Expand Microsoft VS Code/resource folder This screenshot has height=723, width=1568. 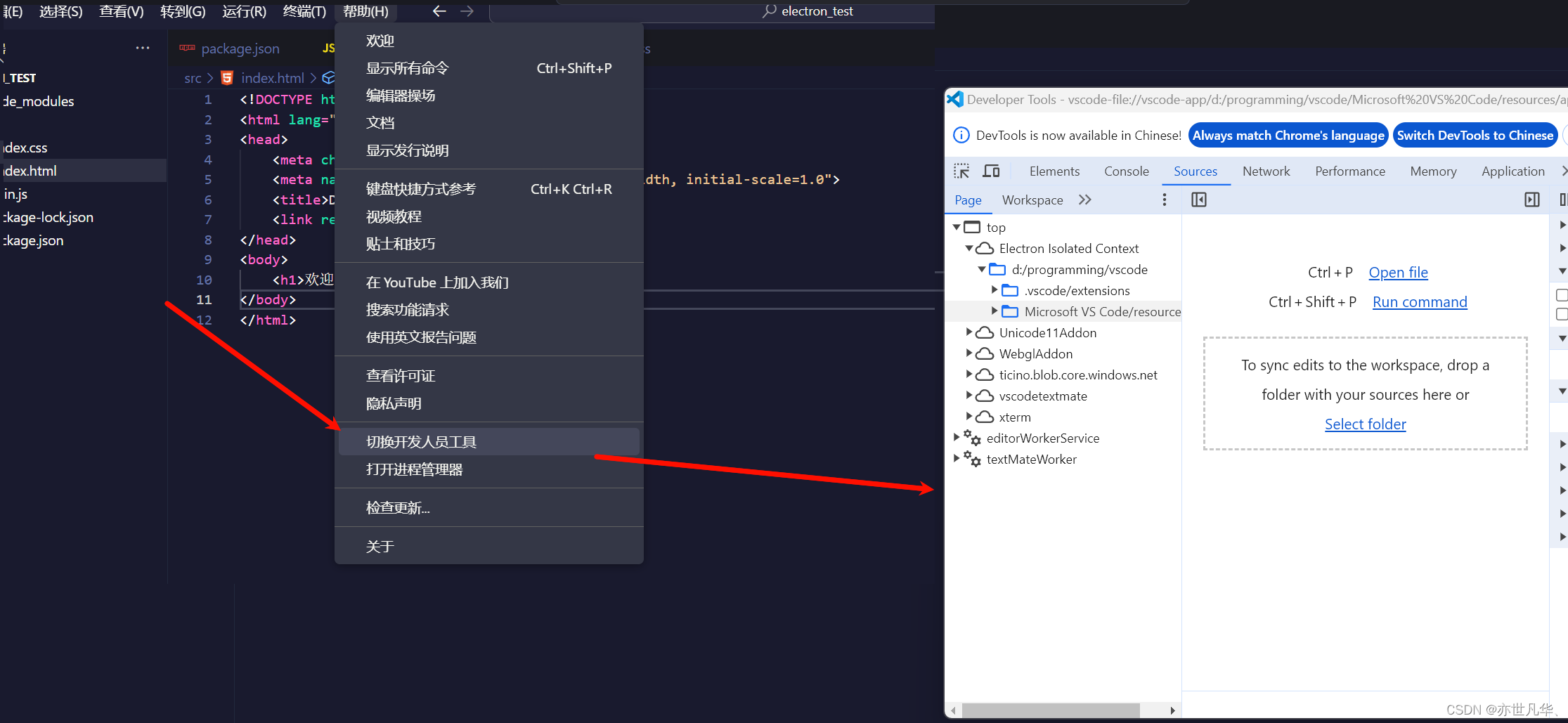click(994, 311)
